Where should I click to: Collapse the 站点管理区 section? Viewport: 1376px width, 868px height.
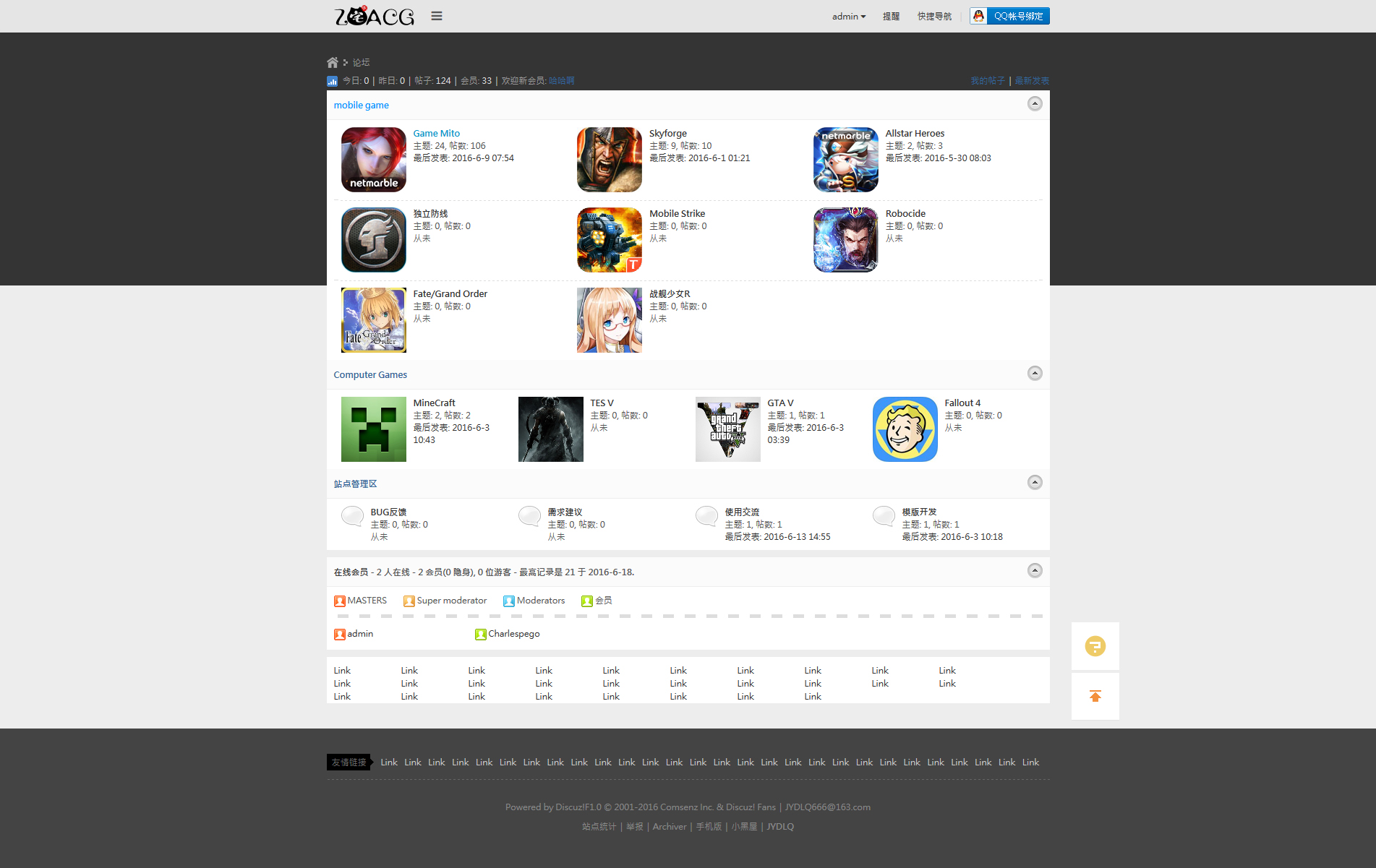[1035, 483]
